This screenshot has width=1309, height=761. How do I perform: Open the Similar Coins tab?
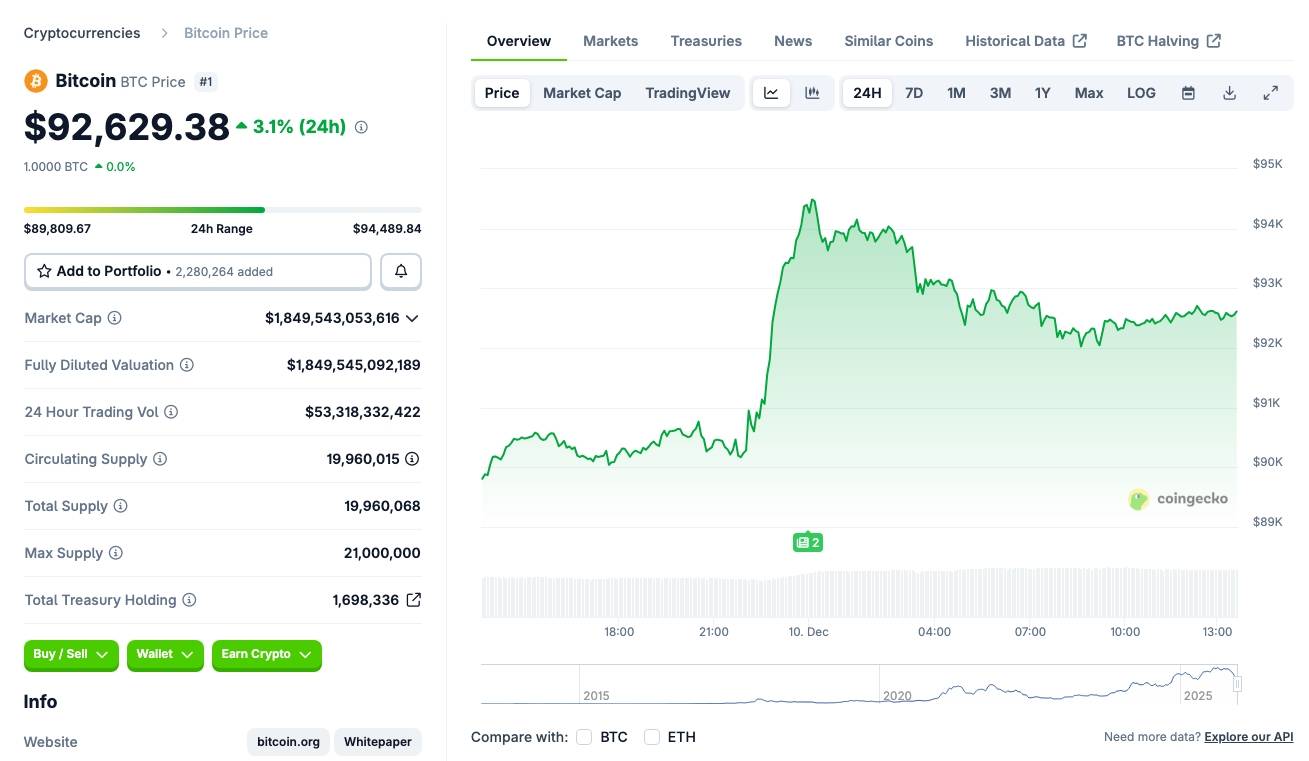pyautogui.click(x=888, y=41)
